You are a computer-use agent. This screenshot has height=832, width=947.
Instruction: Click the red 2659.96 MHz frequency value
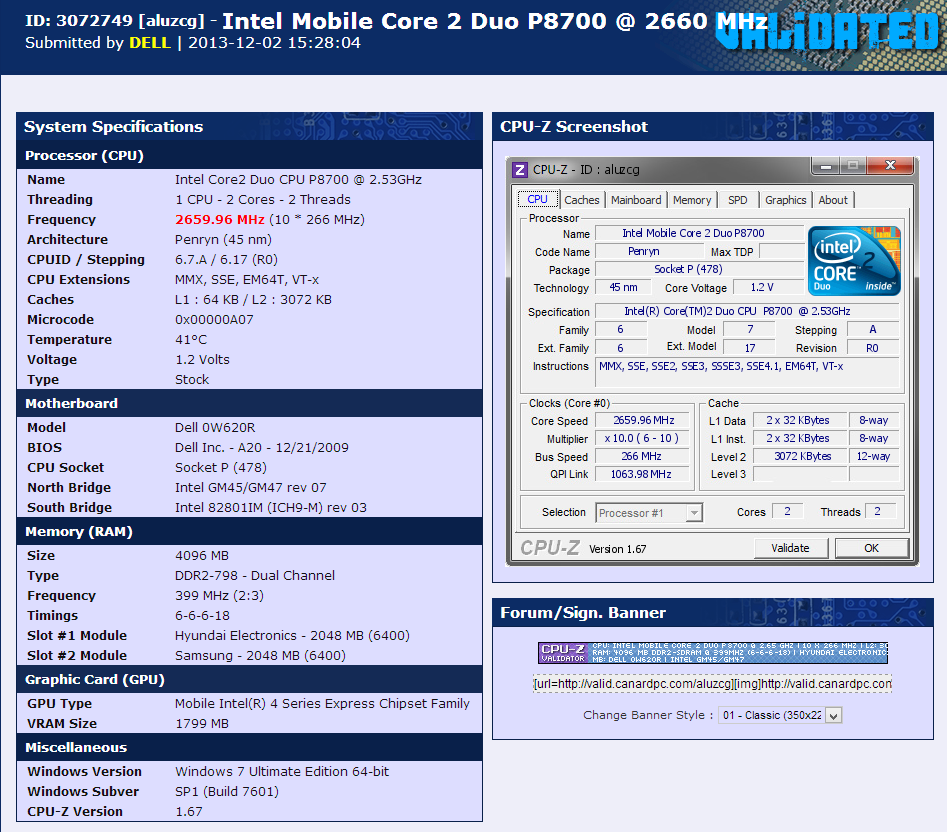(220, 219)
